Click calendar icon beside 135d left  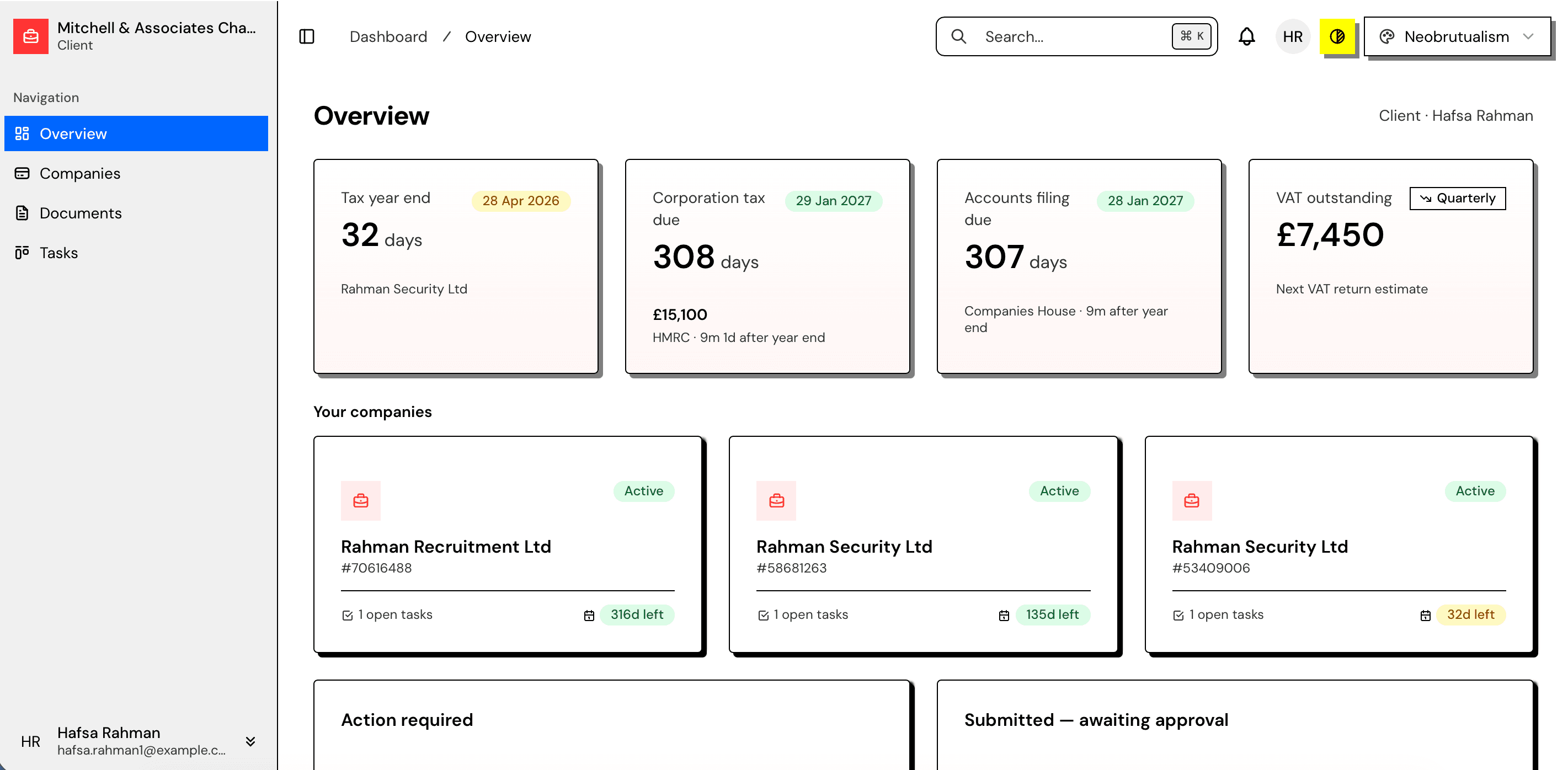[1004, 616]
